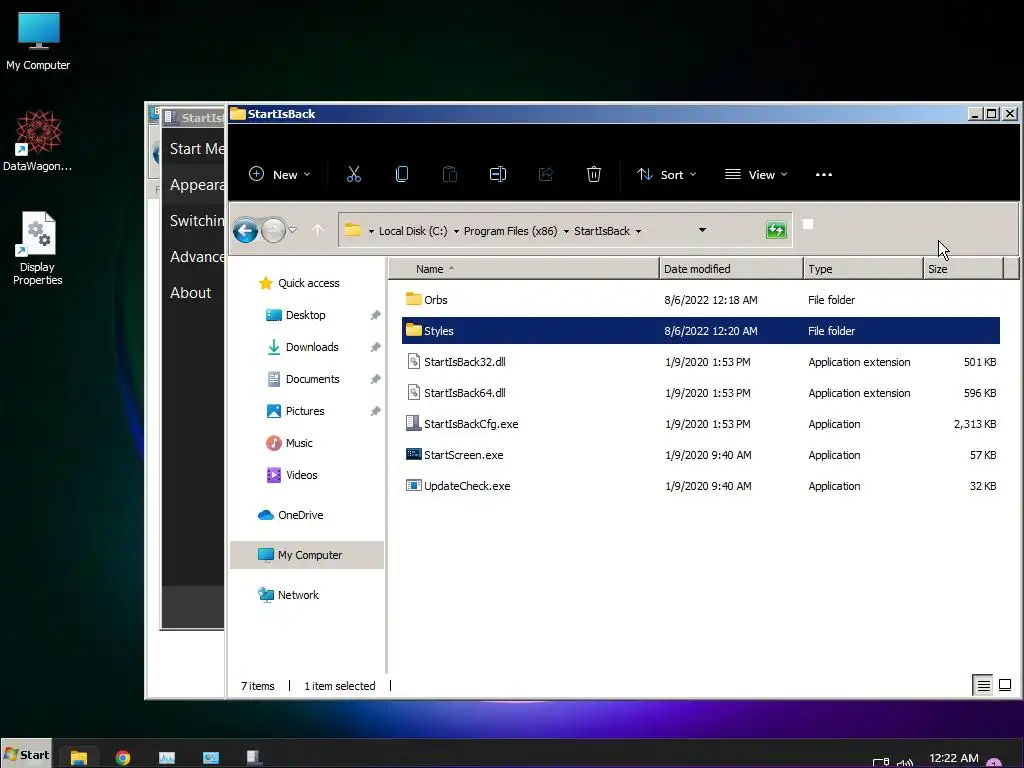Click the StartIsBack config taskbar icon

(254, 758)
